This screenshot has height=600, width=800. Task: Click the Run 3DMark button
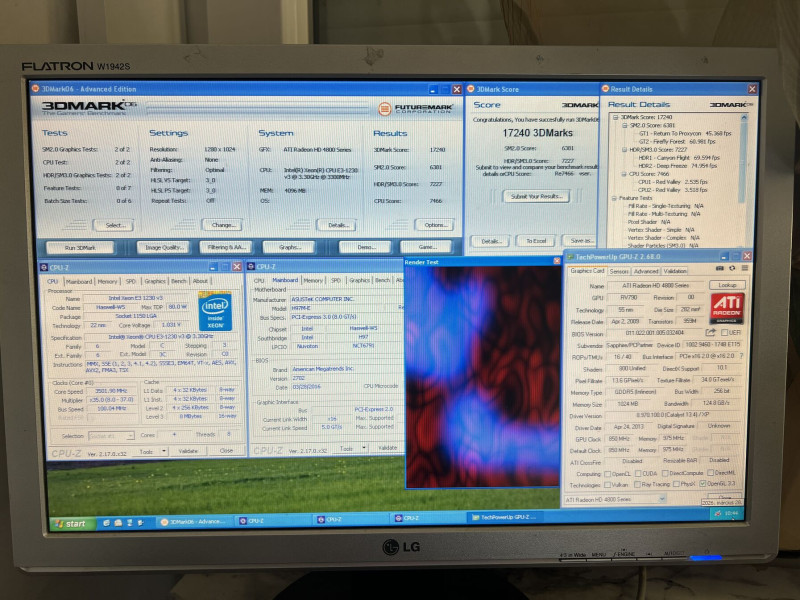80,248
